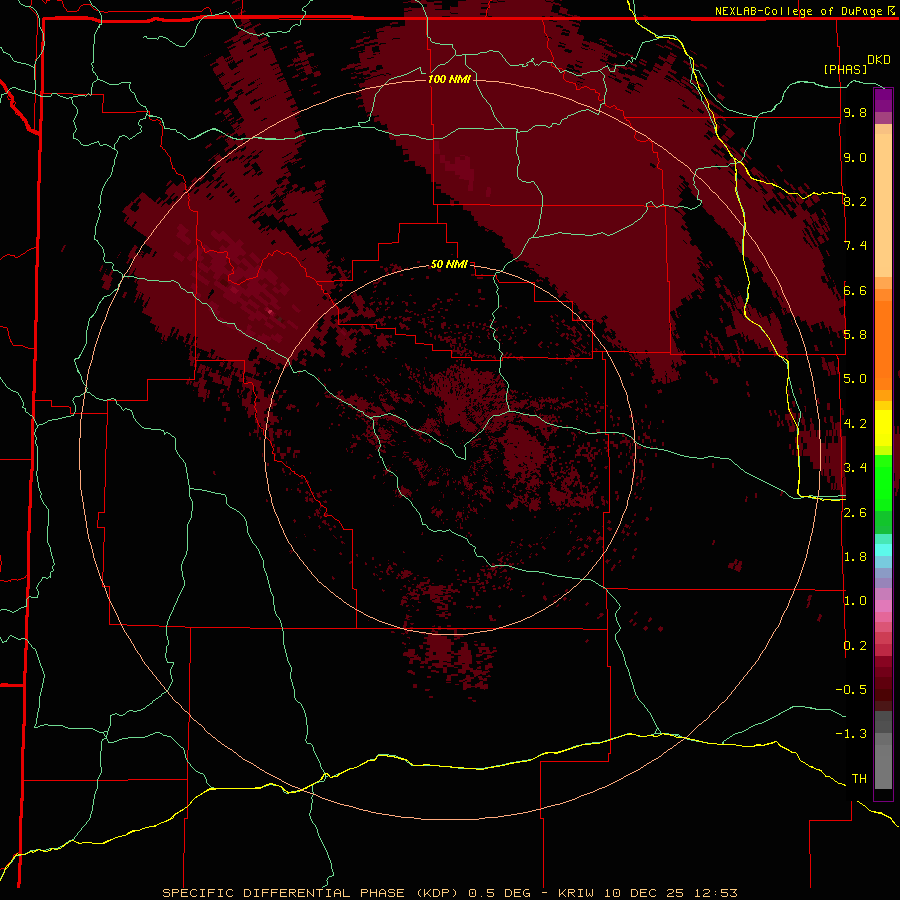
Task: Click the cyan band of color scale
Action: (883, 550)
